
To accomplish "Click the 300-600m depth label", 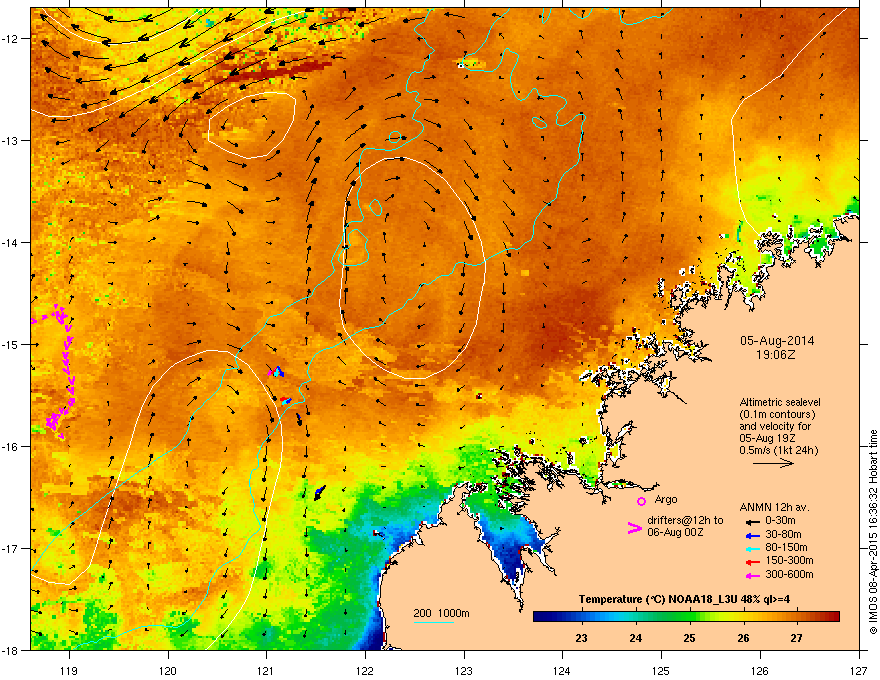I will click(x=789, y=575).
